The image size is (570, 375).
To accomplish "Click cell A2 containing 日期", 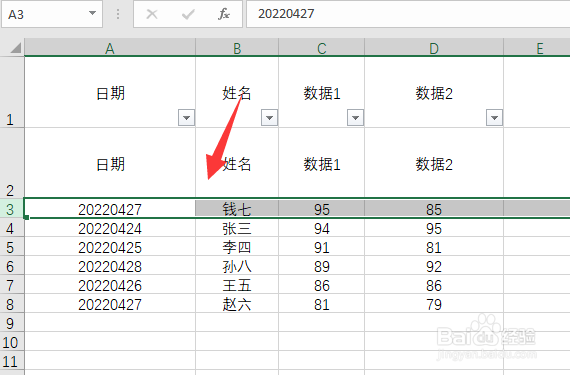I will click(x=110, y=163).
